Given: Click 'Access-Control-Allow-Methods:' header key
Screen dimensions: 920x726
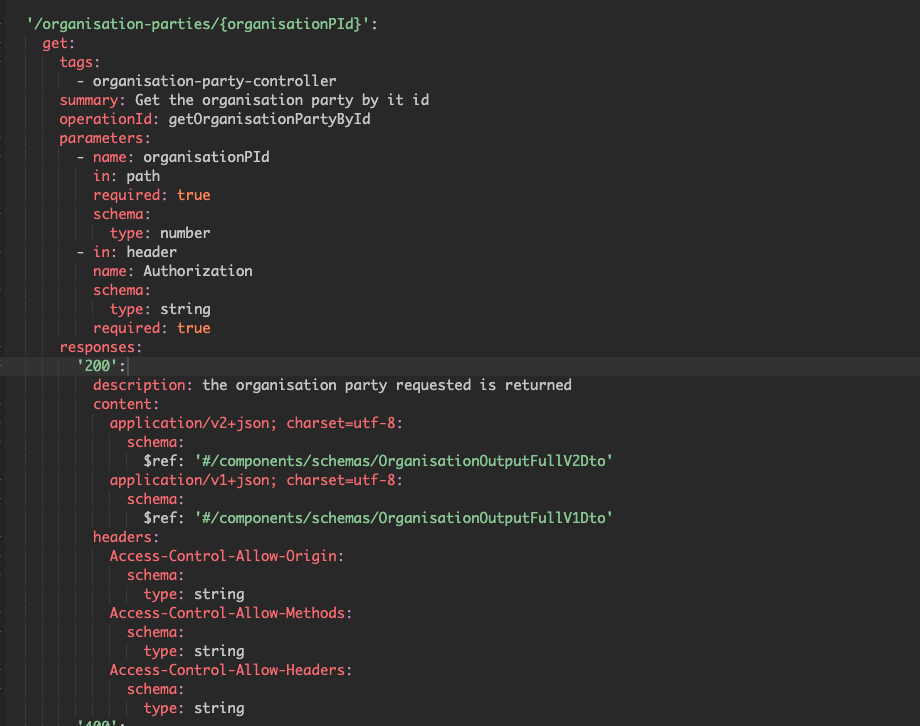Looking at the screenshot, I should [x=231, y=613].
